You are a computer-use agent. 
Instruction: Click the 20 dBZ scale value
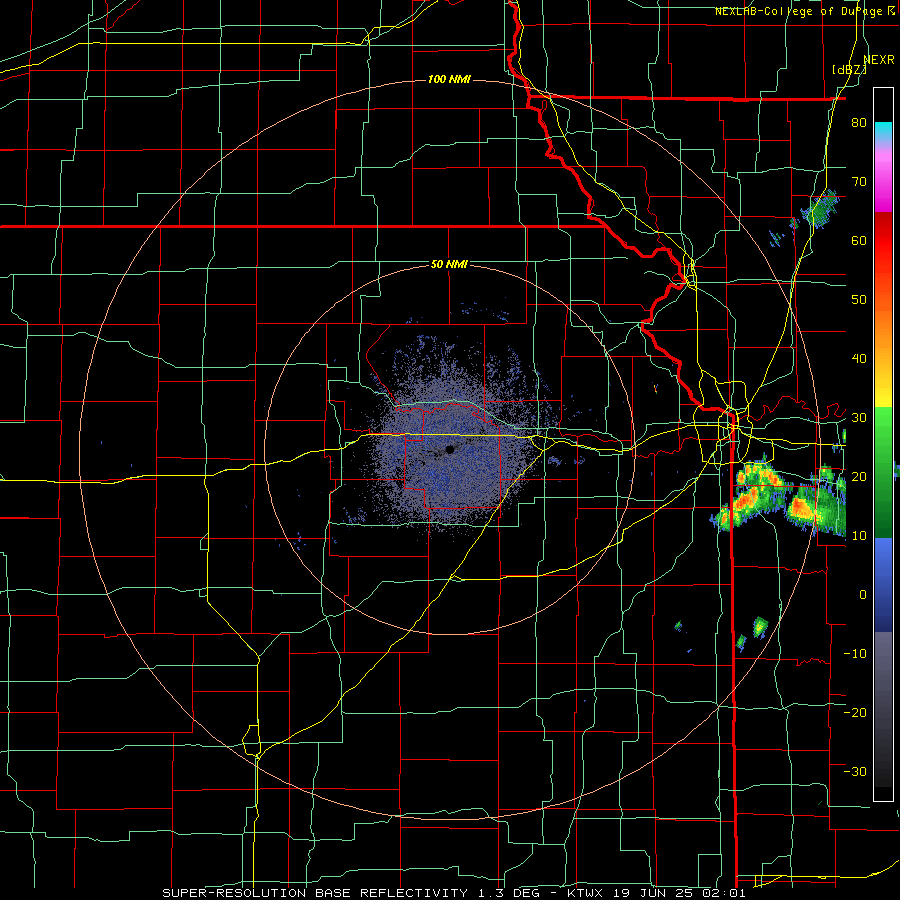[859, 476]
